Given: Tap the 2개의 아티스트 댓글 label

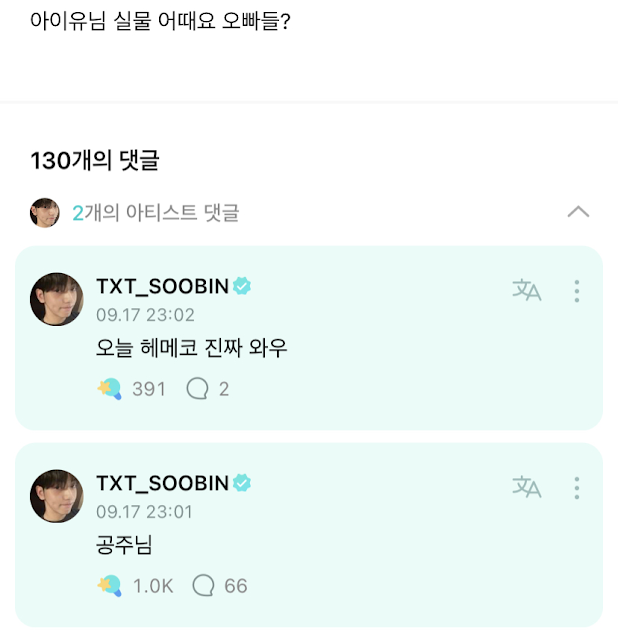Looking at the screenshot, I should (155, 212).
